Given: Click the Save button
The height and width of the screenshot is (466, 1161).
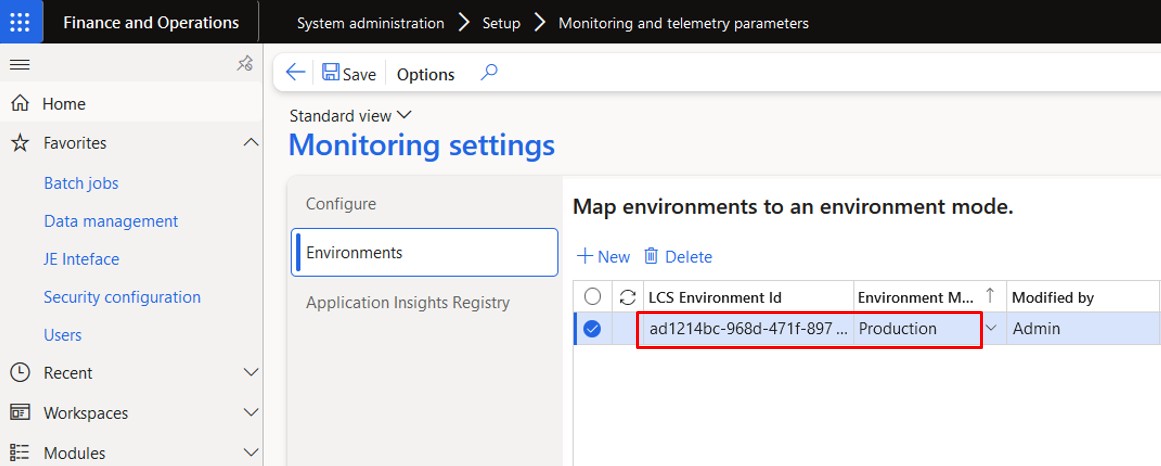Looking at the screenshot, I should click(349, 74).
